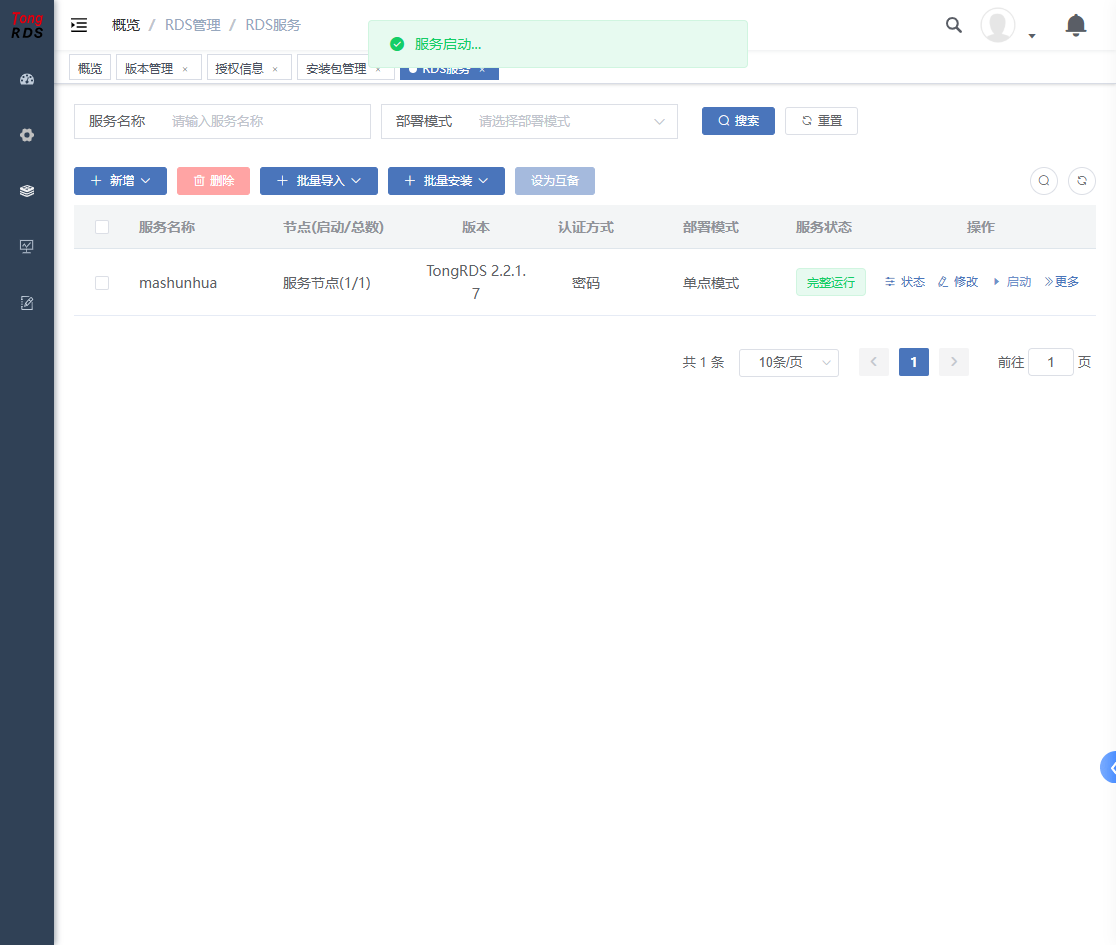Toggle the select-all header checkbox

pyautogui.click(x=102, y=227)
